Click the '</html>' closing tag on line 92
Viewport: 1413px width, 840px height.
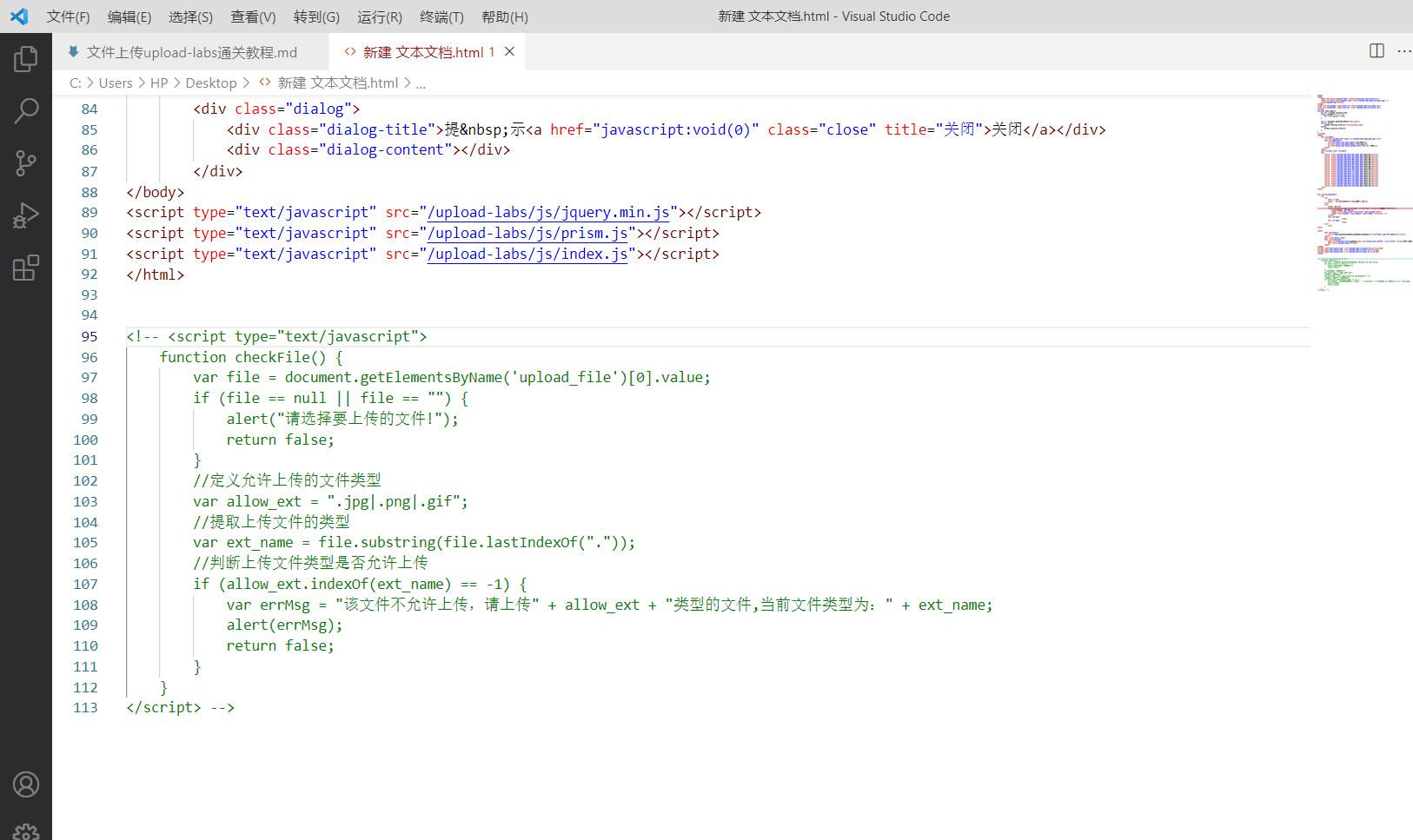click(x=156, y=274)
